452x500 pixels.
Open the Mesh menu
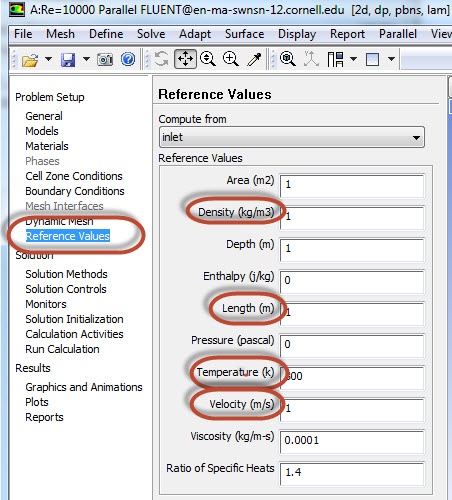point(60,34)
